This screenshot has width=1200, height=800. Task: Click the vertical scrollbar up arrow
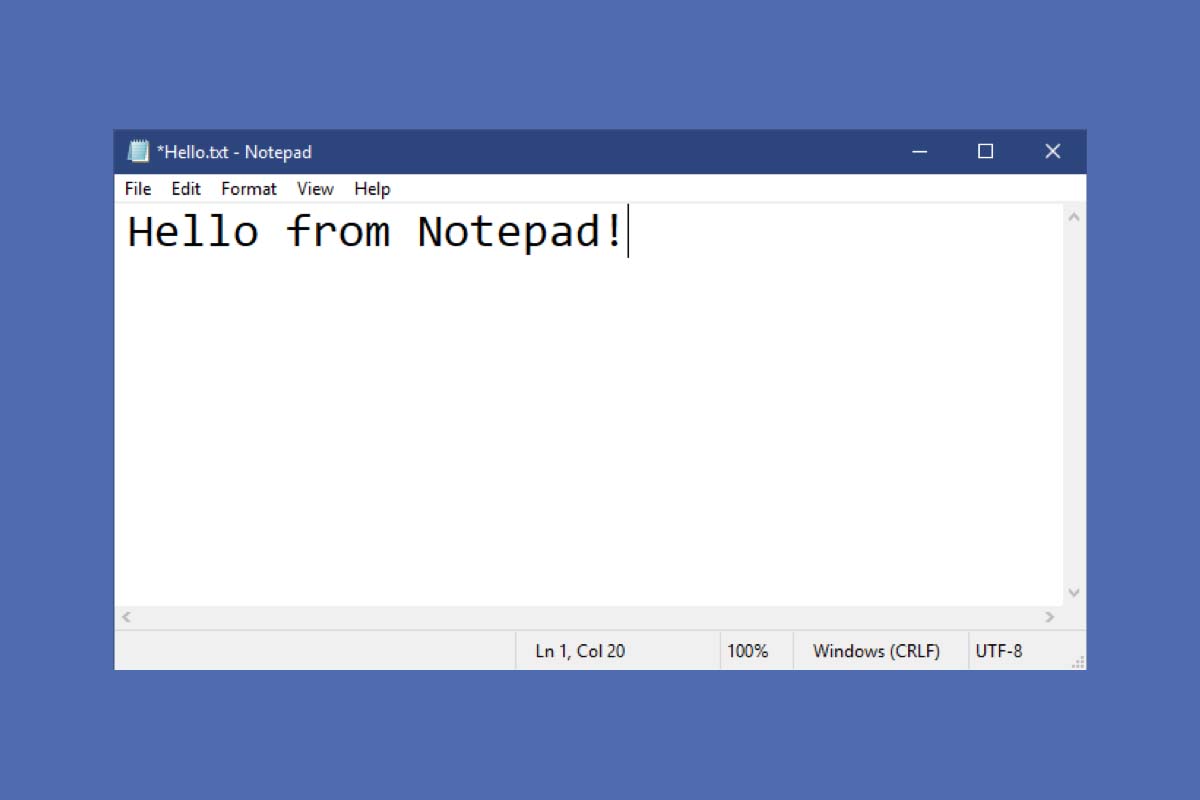coord(1074,216)
